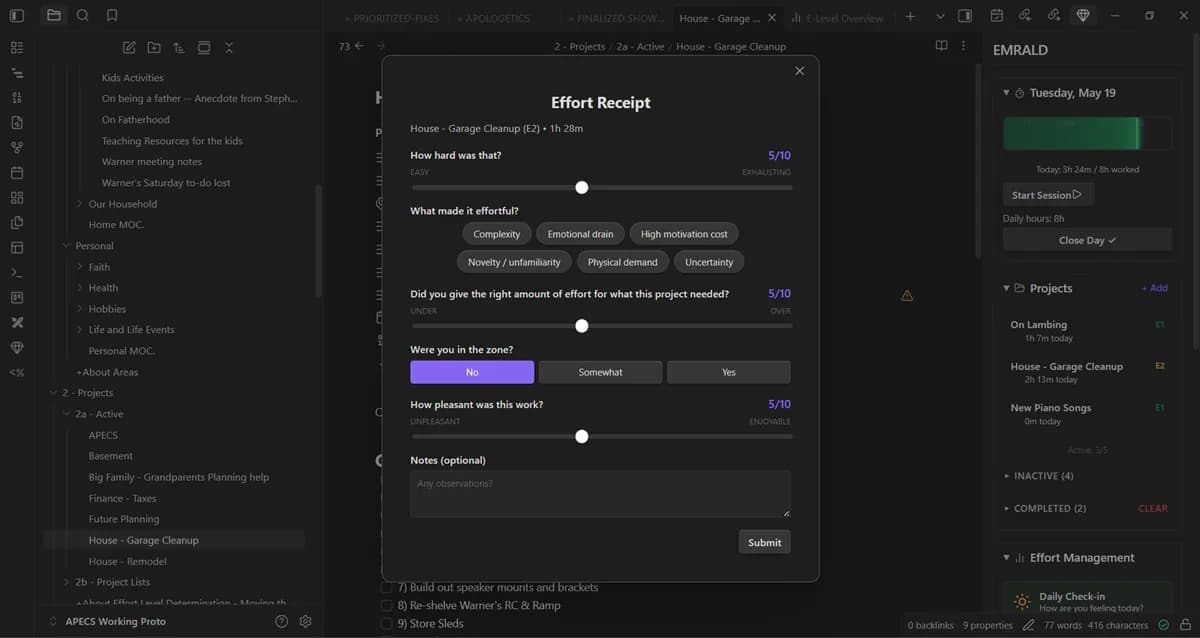Click the new folder icon
This screenshot has height=638, width=1200.
tap(153, 47)
